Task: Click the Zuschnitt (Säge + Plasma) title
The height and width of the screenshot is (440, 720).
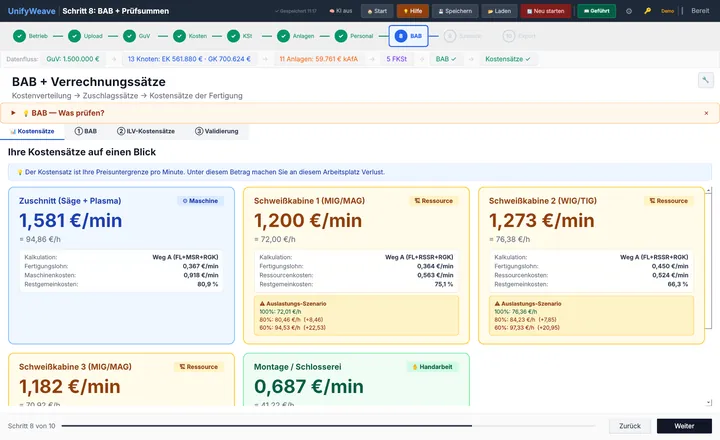Action: (70, 201)
